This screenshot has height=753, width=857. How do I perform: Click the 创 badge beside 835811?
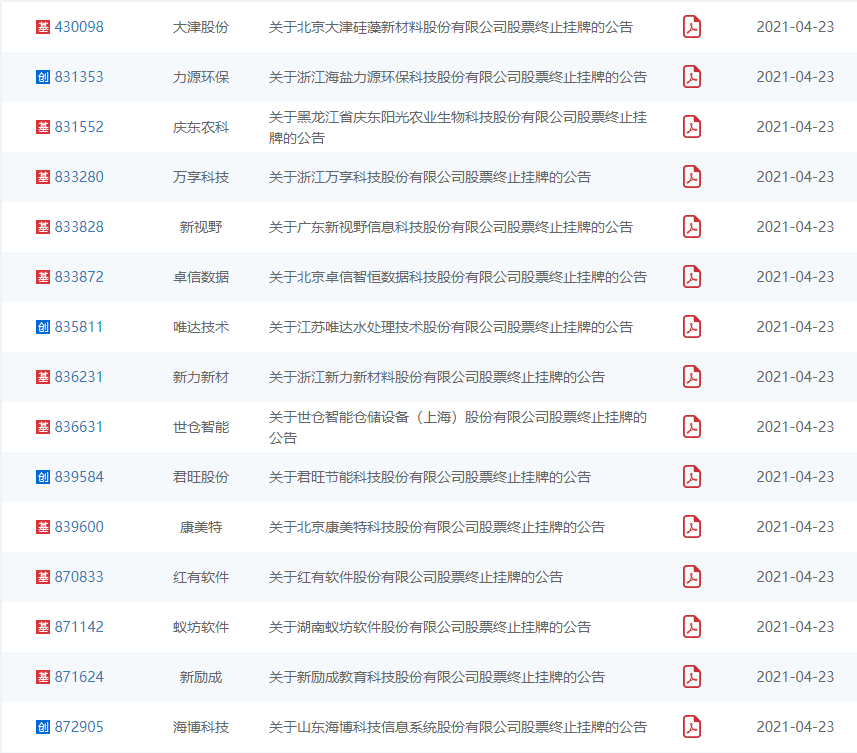click(x=43, y=327)
